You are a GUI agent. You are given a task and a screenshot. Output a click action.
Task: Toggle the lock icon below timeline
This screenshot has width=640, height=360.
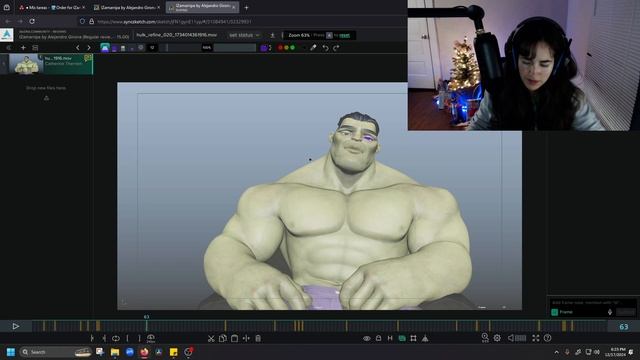pos(378,338)
